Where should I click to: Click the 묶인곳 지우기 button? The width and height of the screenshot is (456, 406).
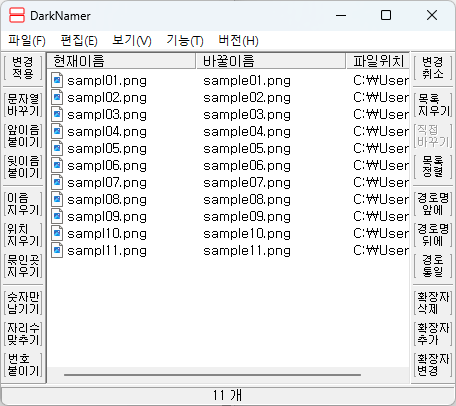pos(23,266)
